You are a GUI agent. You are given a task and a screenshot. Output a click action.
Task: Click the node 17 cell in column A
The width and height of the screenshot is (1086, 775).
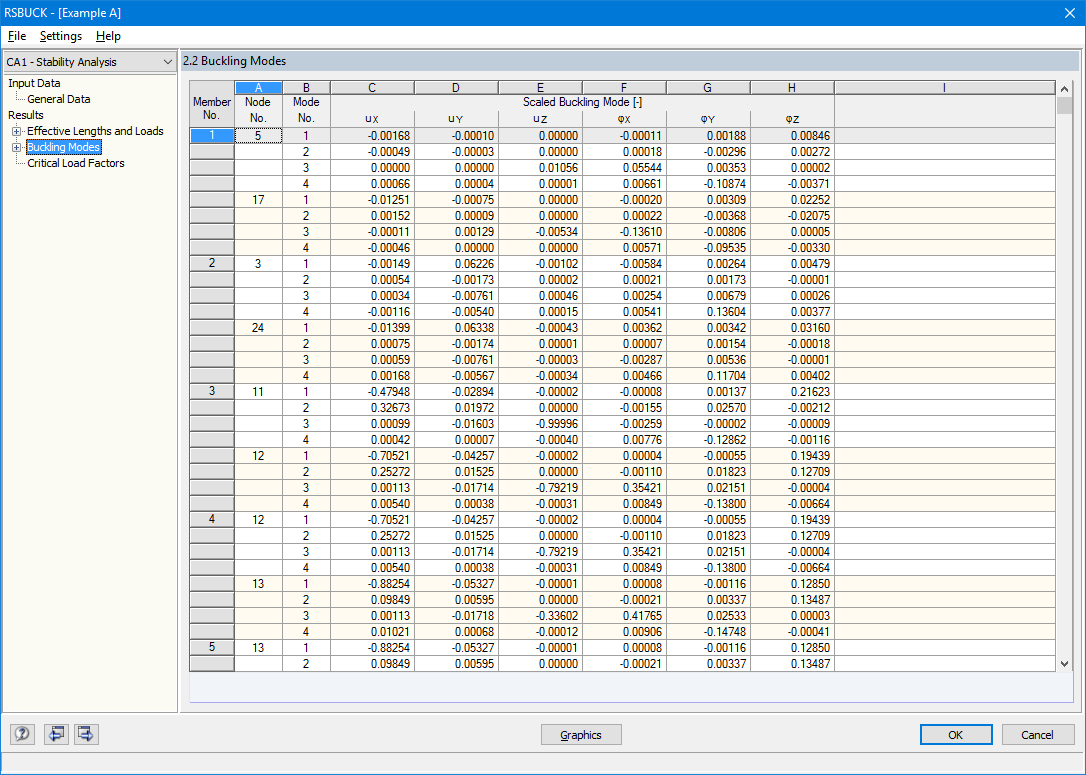pos(258,199)
